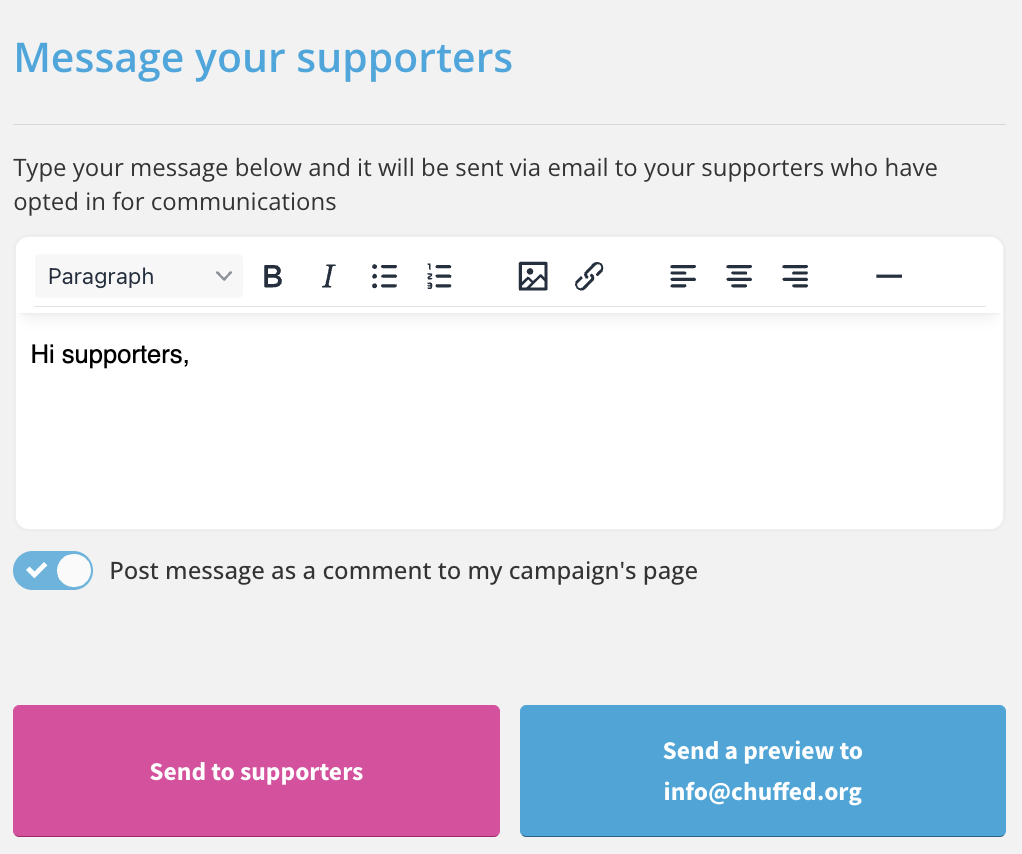The image size is (1022, 854).
Task: Align text to the left
Action: click(x=683, y=276)
